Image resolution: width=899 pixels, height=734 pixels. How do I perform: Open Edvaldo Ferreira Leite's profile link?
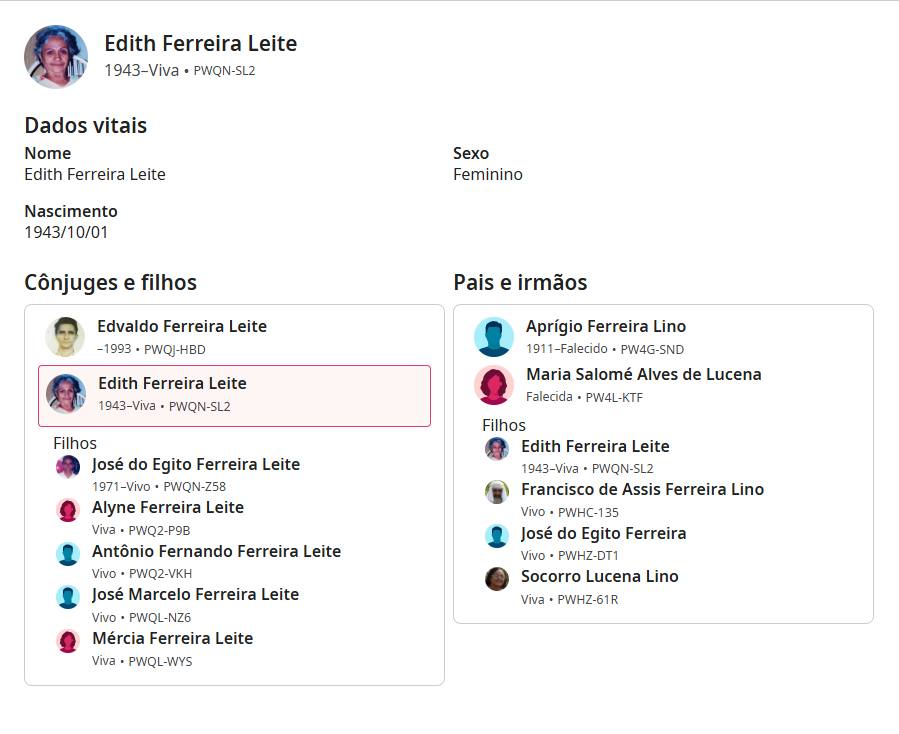pos(182,326)
